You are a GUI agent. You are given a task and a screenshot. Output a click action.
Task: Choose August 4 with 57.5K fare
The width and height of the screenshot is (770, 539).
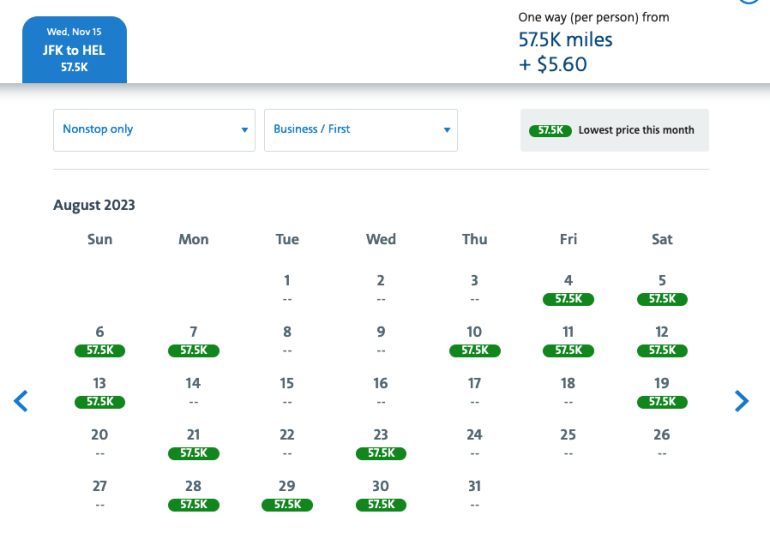click(x=568, y=289)
